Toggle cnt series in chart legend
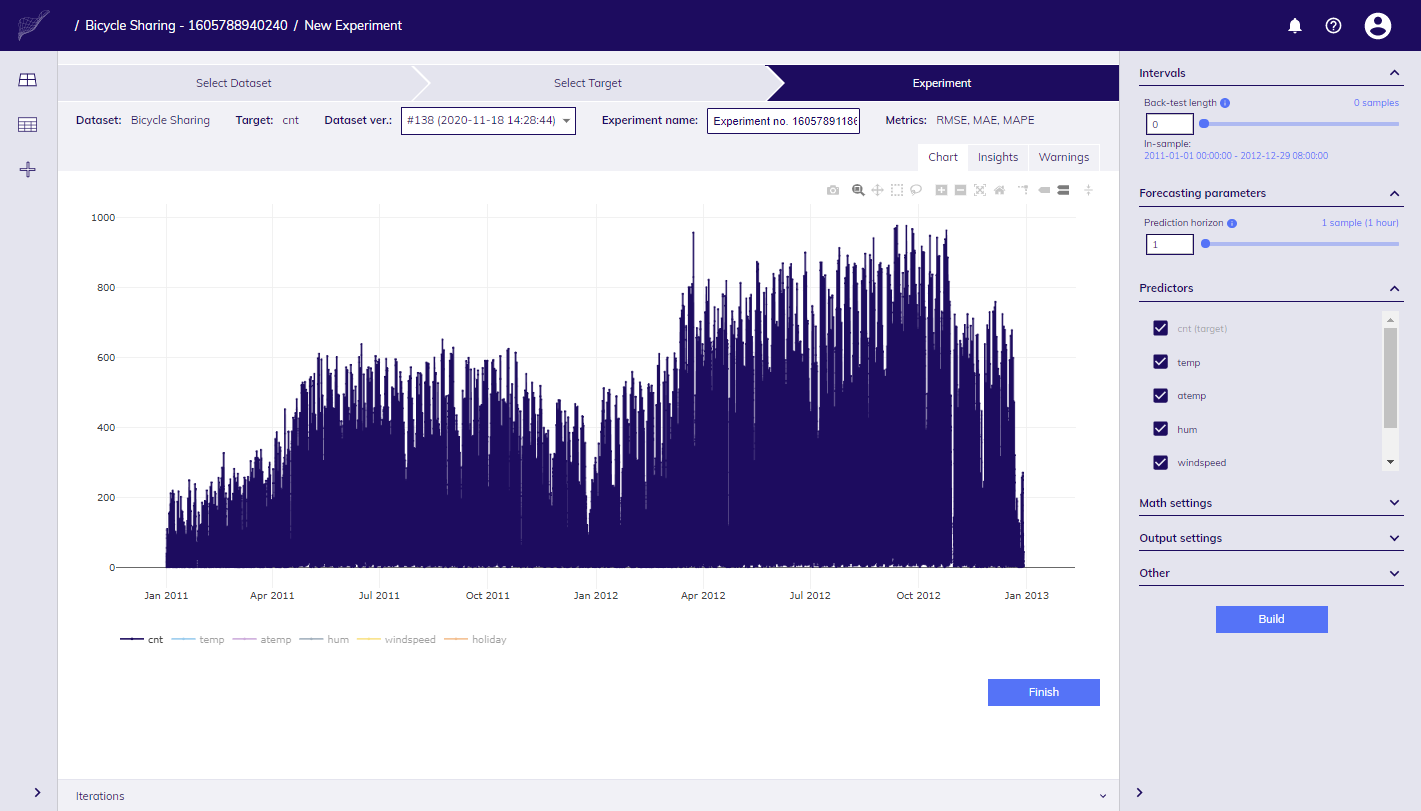Viewport: 1421px width, 811px height. click(x=142, y=639)
